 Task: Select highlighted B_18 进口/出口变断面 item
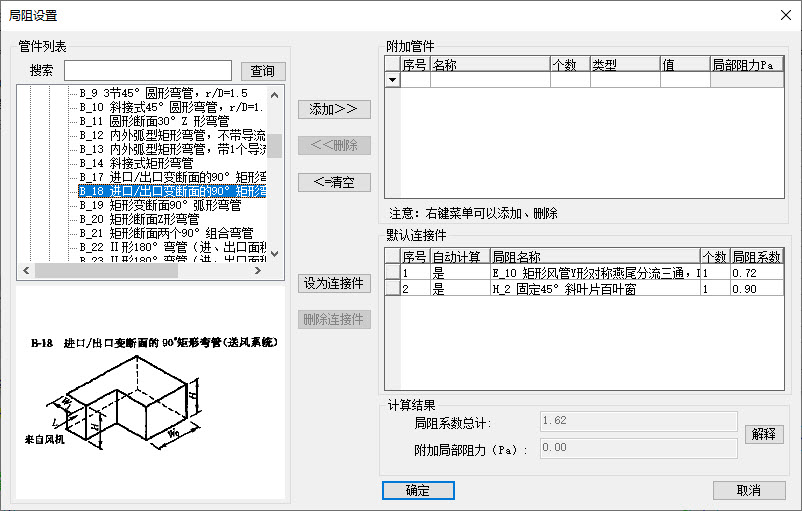[x=172, y=191]
